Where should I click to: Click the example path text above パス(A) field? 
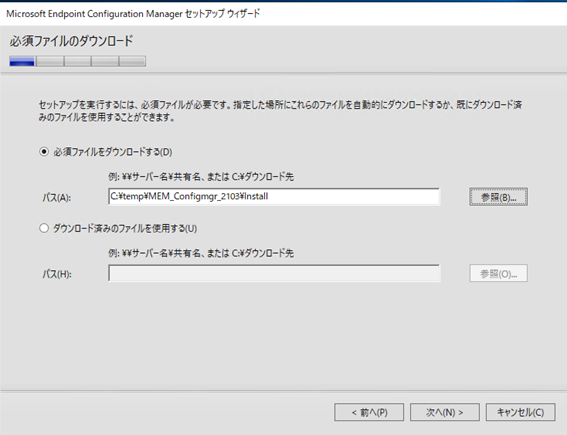point(201,177)
